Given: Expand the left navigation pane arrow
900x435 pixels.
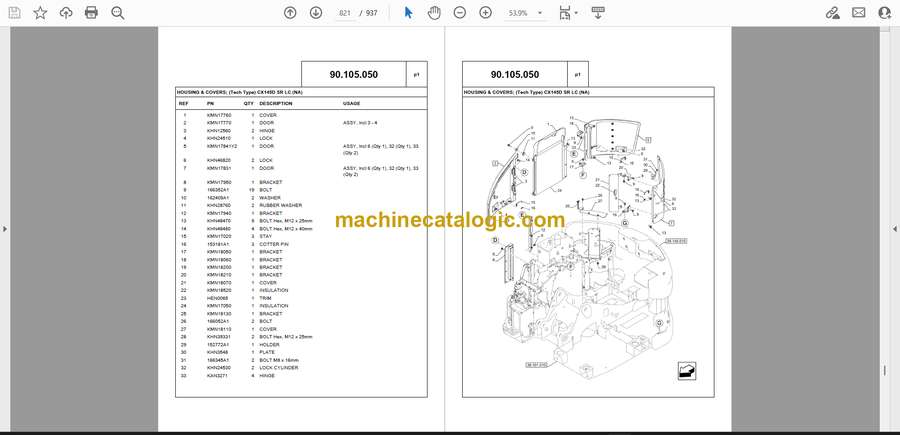Looking at the screenshot, I should click(5, 229).
